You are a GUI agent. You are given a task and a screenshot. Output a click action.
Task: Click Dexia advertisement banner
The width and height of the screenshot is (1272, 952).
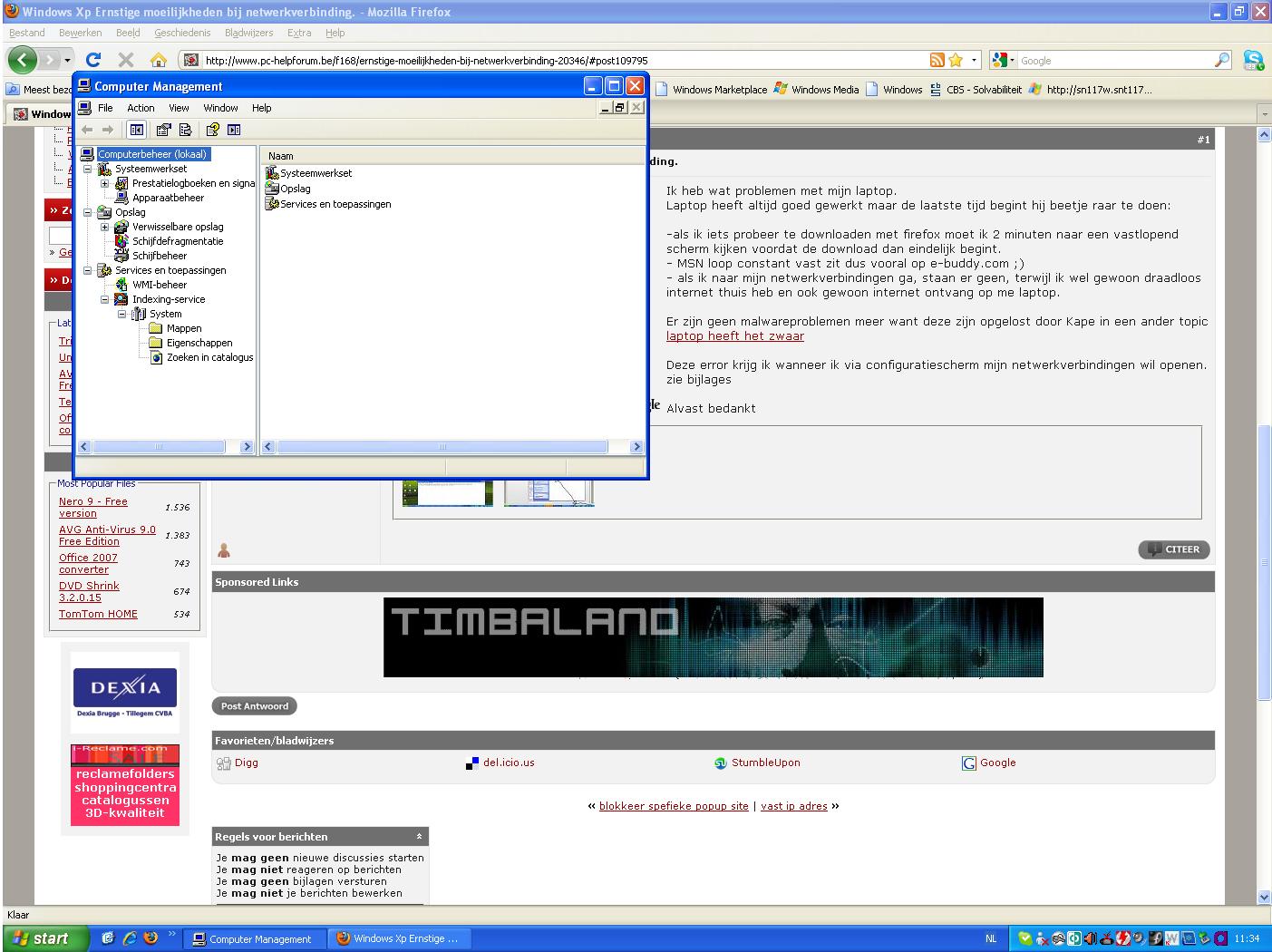125,692
